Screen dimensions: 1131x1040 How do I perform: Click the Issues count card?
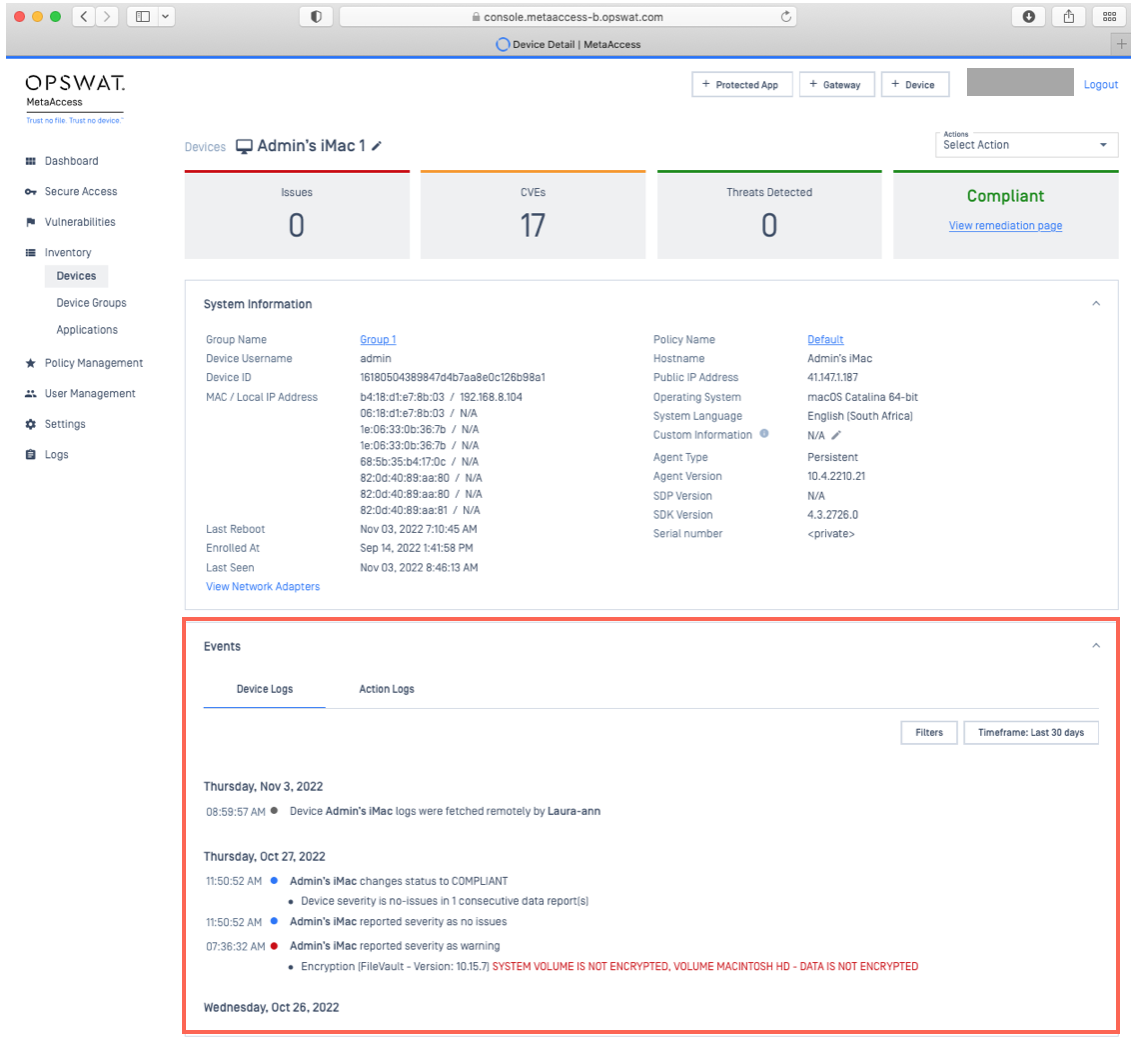click(297, 215)
